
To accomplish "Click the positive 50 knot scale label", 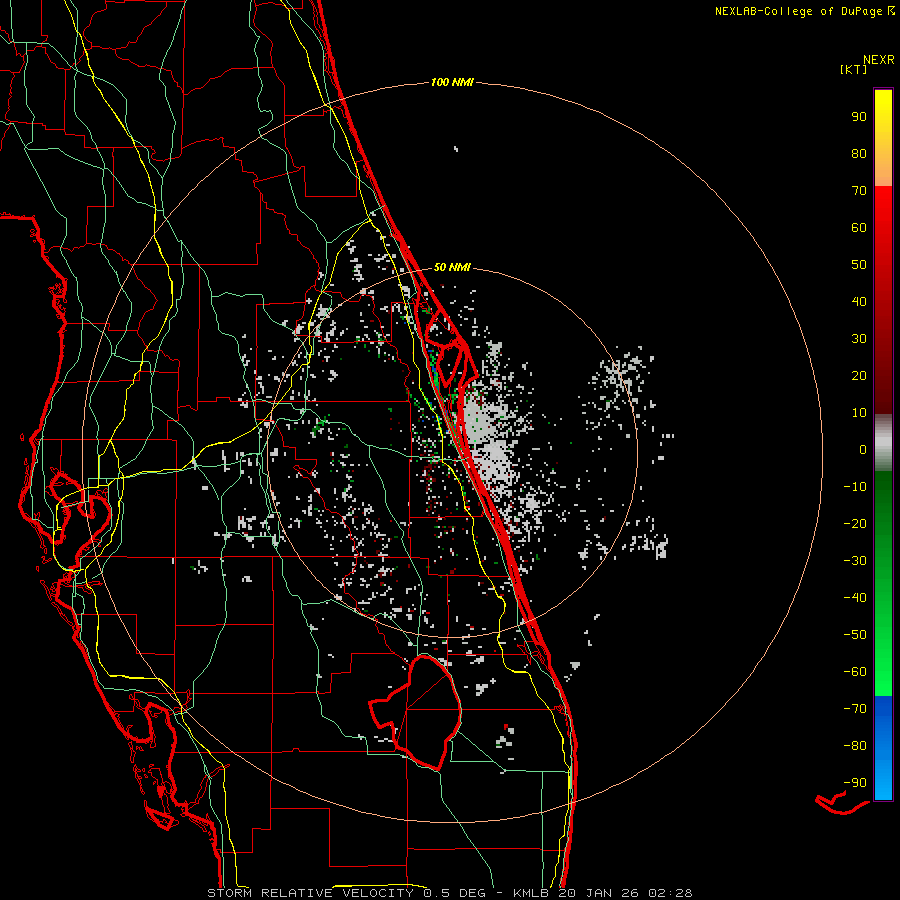I will coord(859,265).
